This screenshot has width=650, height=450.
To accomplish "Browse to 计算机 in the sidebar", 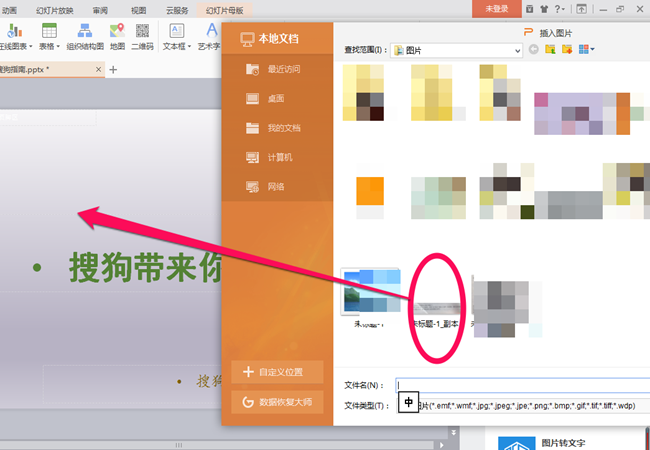I will click(x=277, y=157).
